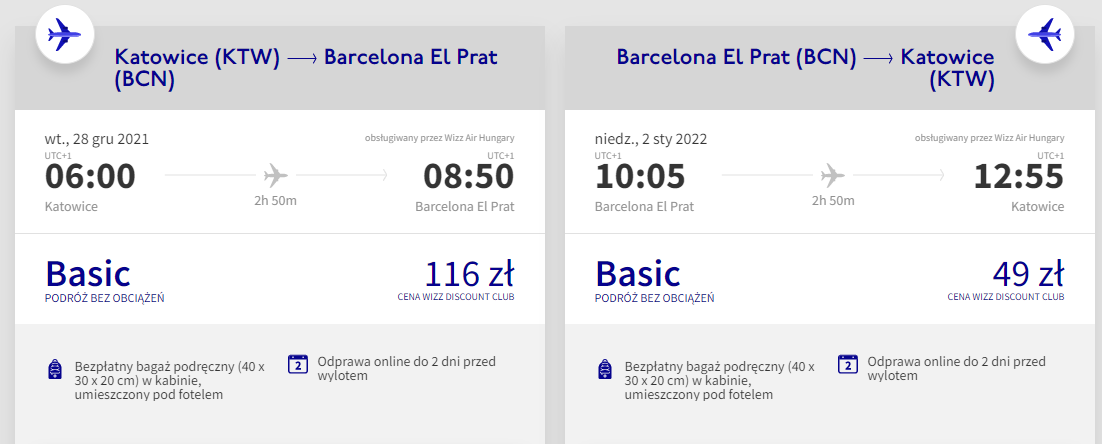Click the 06:00 departure time
The width and height of the screenshot is (1102, 444).
[90, 176]
